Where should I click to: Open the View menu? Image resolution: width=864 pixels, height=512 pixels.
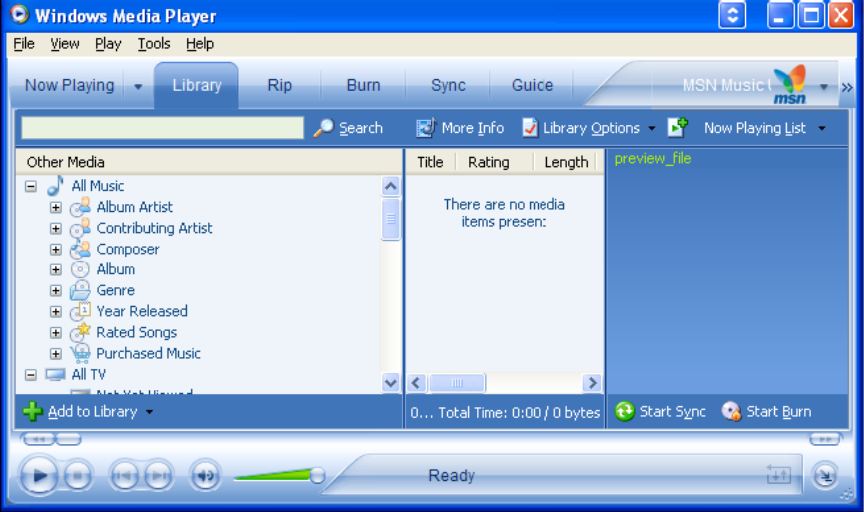click(x=65, y=44)
